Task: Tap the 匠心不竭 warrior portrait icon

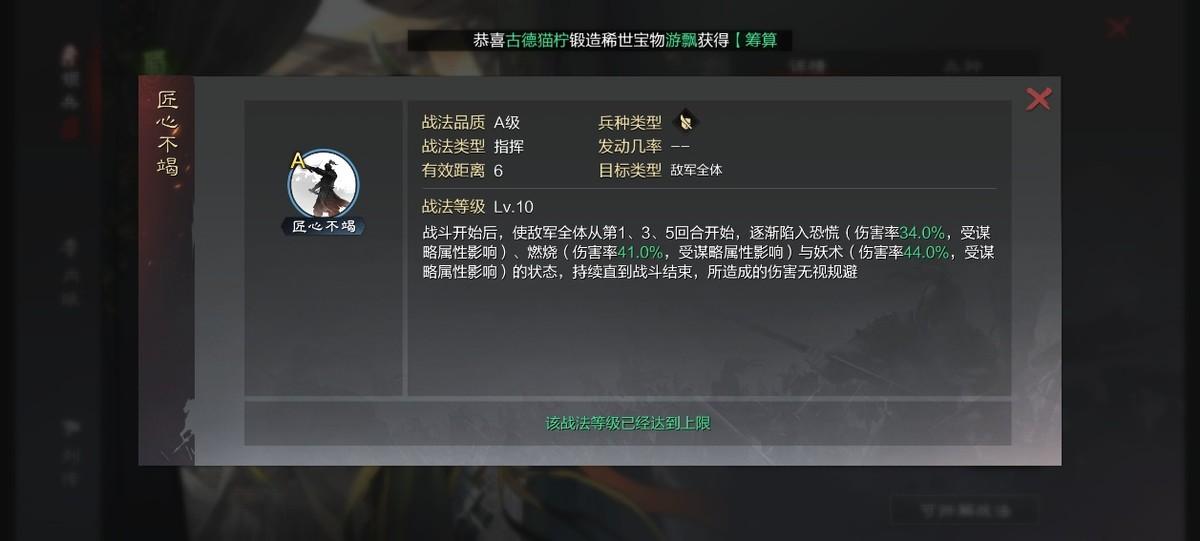Action: (323, 183)
